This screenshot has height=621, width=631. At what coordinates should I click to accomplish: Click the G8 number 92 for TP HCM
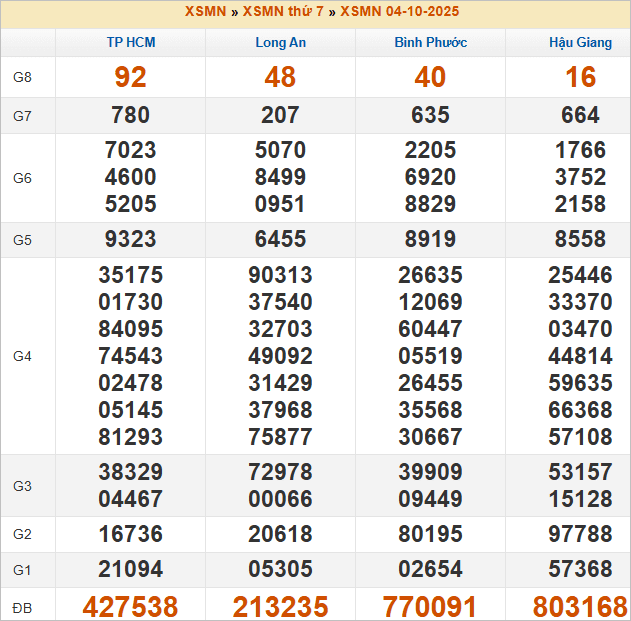131,78
